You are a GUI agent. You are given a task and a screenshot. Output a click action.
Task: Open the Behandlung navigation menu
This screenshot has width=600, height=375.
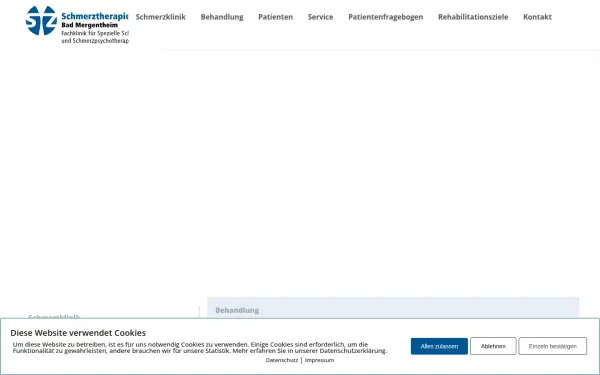[222, 17]
